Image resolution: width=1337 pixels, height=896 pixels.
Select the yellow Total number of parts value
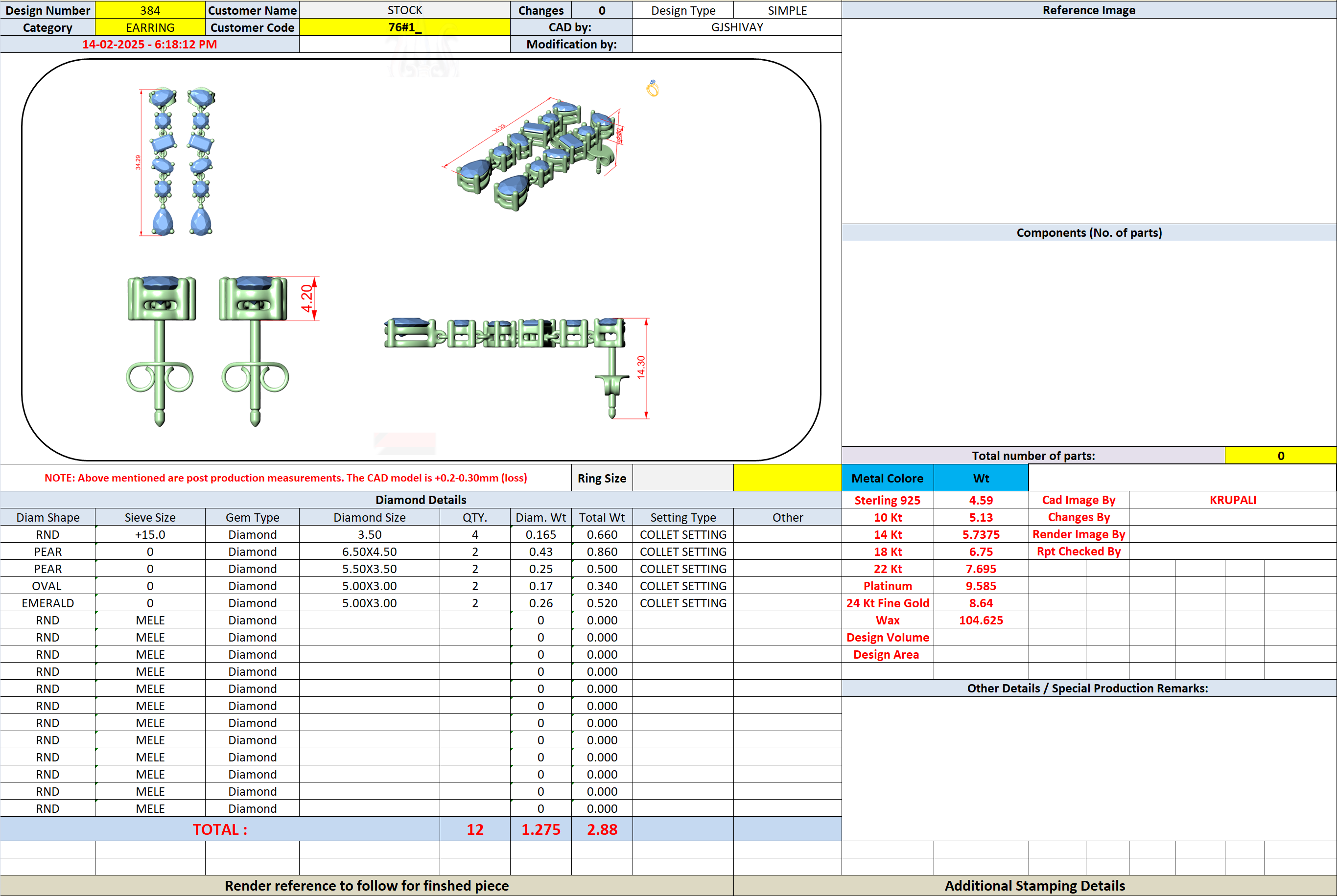1280,456
